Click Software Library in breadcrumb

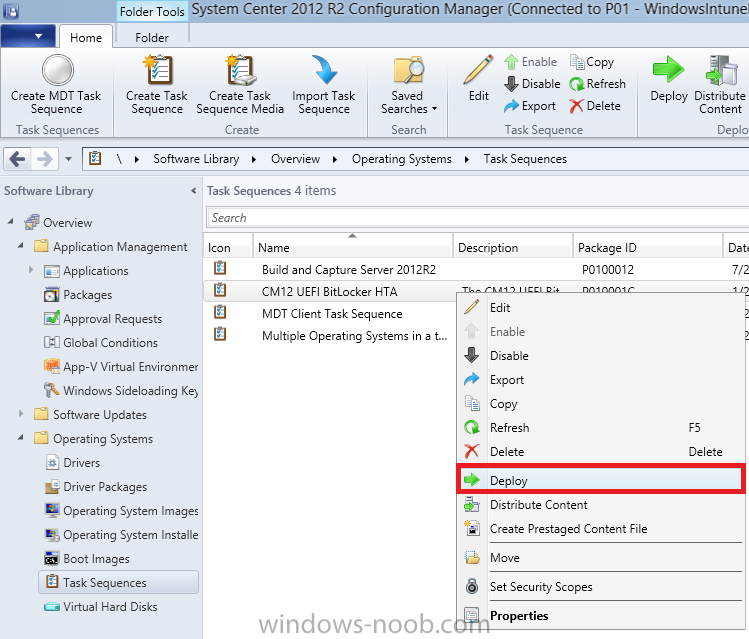pyautogui.click(x=196, y=159)
